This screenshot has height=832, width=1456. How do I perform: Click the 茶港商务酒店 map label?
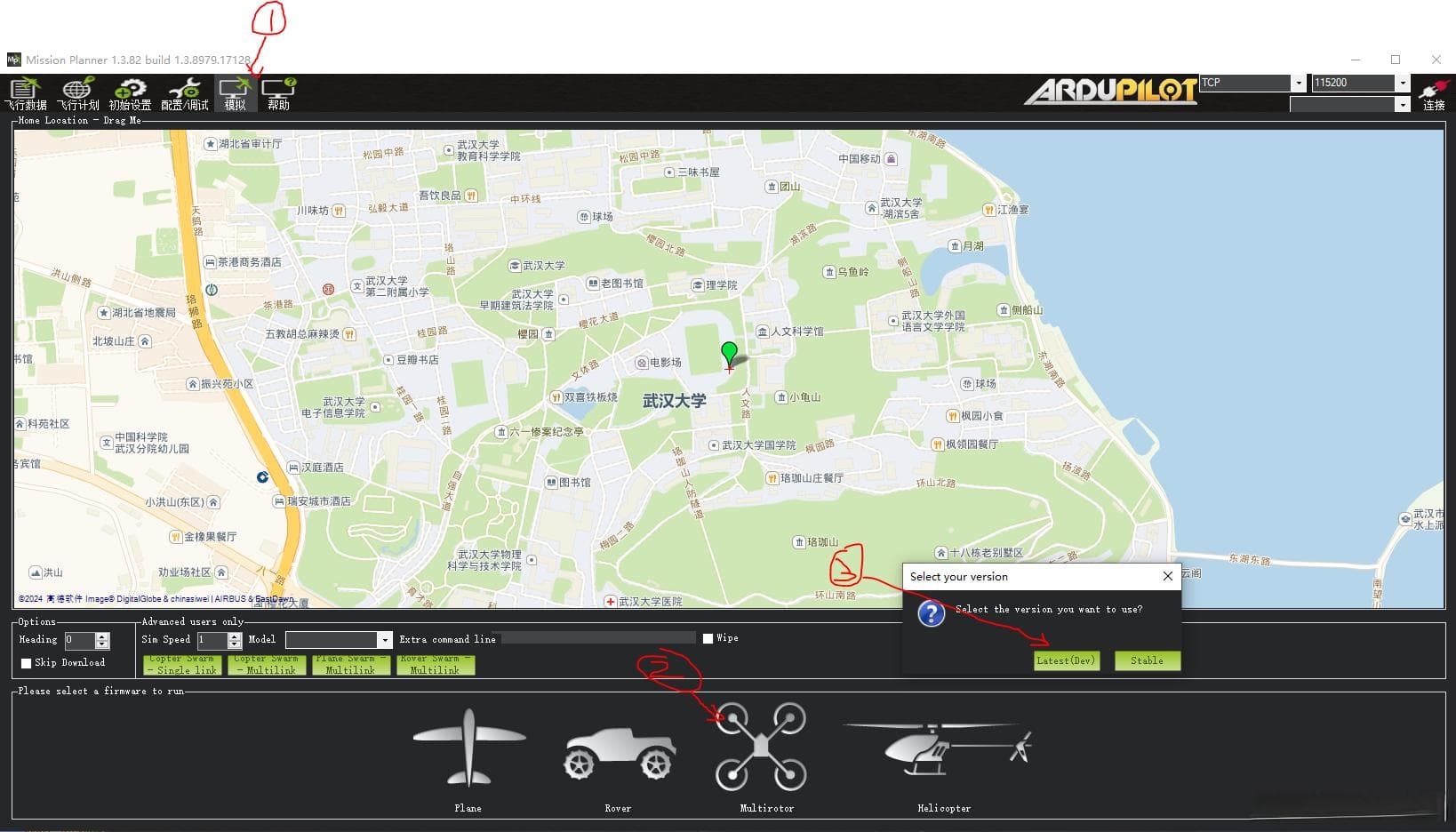(x=249, y=262)
